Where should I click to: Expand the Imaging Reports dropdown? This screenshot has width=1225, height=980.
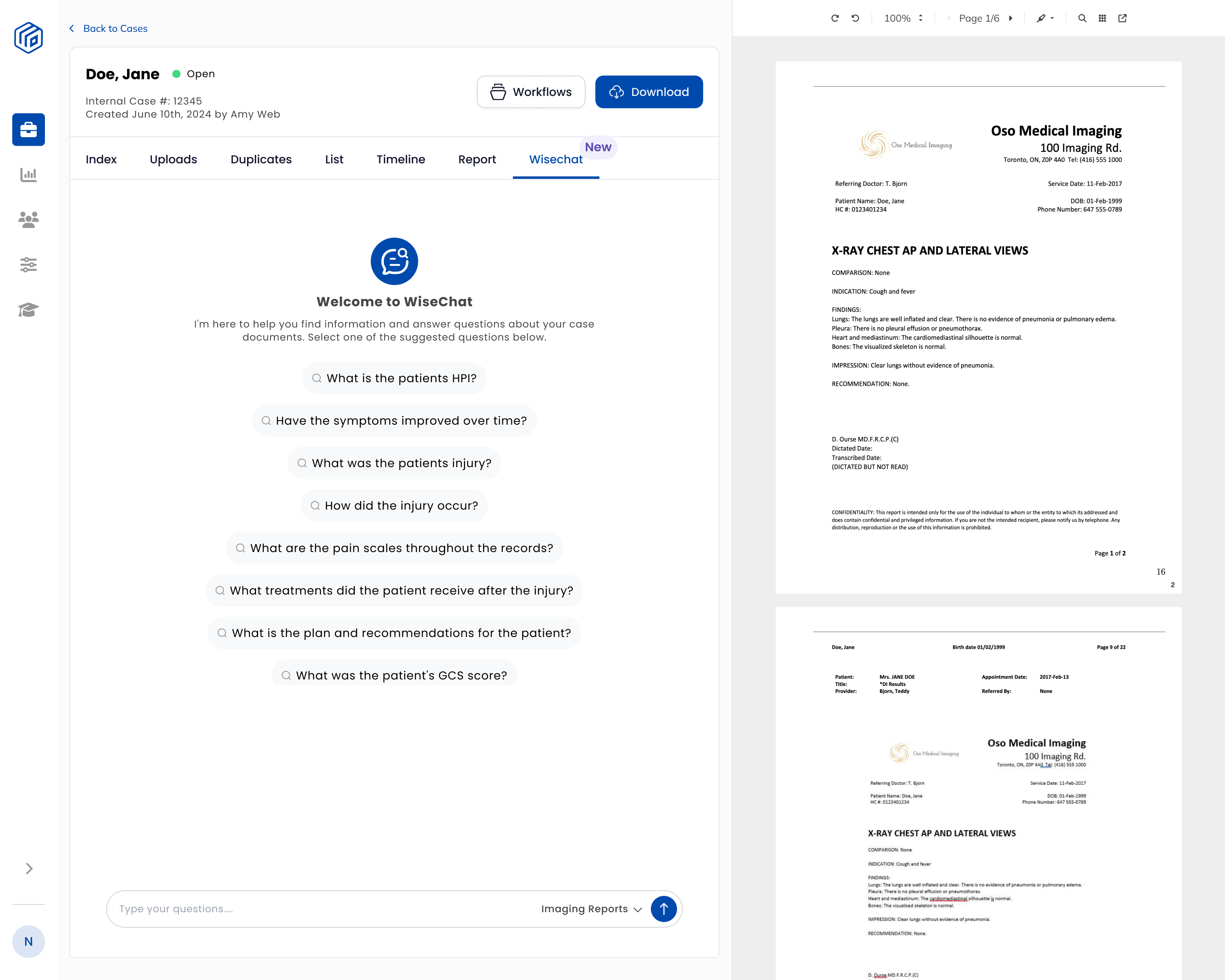[x=591, y=909]
